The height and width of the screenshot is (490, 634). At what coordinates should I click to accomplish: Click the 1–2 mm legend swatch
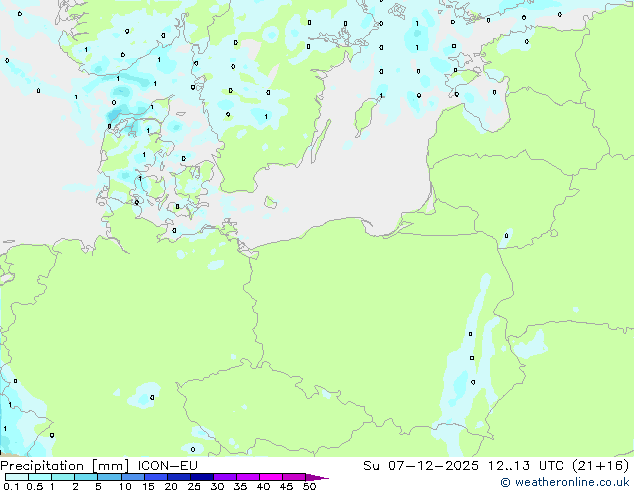pos(63,477)
